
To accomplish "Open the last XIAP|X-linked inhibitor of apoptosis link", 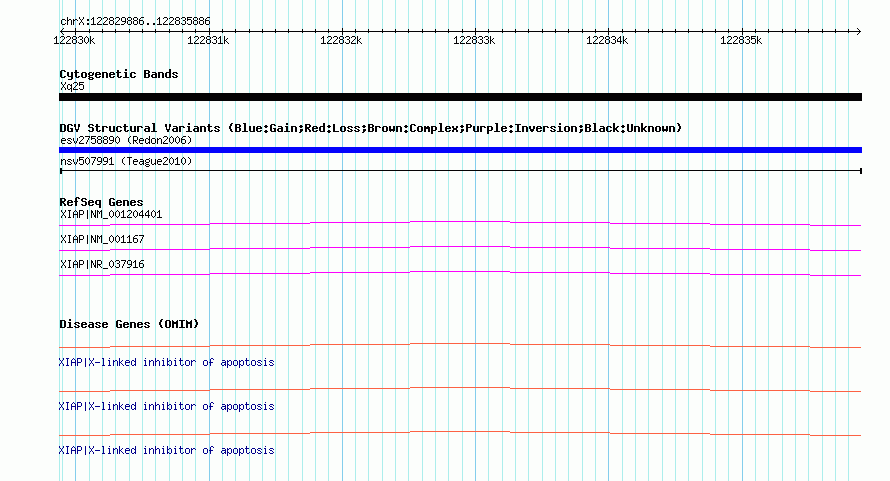I will pos(166,450).
